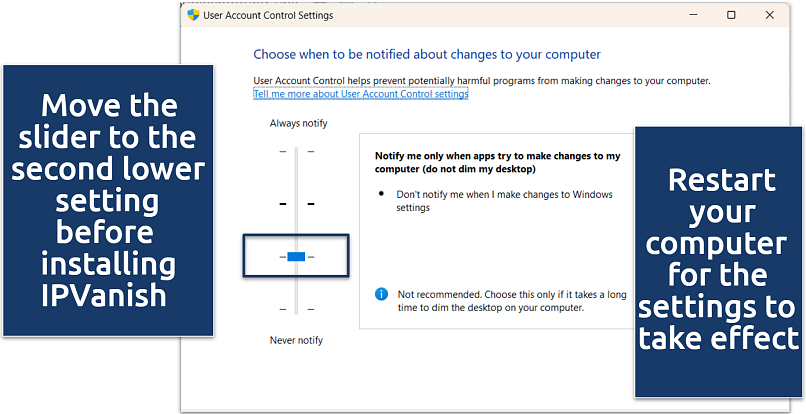Click the "Never notify" label
Image resolution: width=806 pixels, height=414 pixels.
tap(296, 340)
